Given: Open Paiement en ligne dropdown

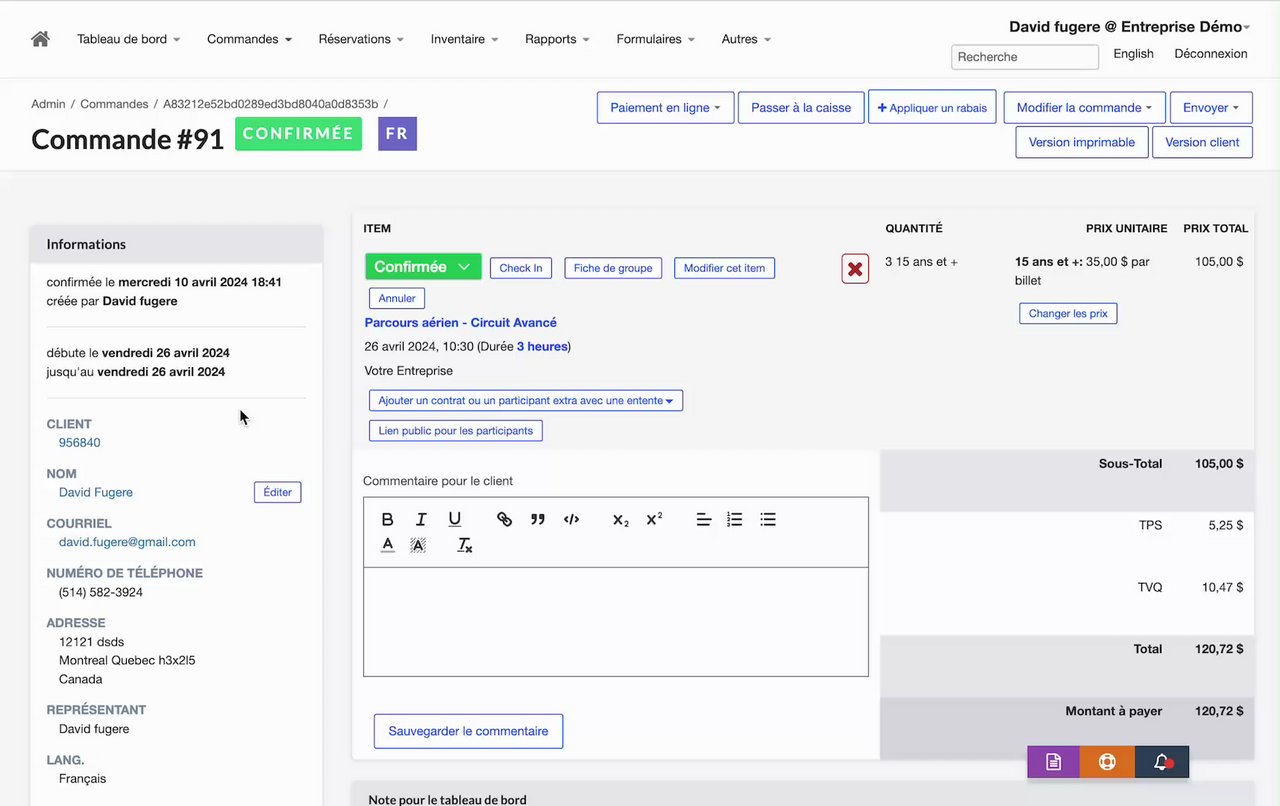Looking at the screenshot, I should (x=666, y=108).
